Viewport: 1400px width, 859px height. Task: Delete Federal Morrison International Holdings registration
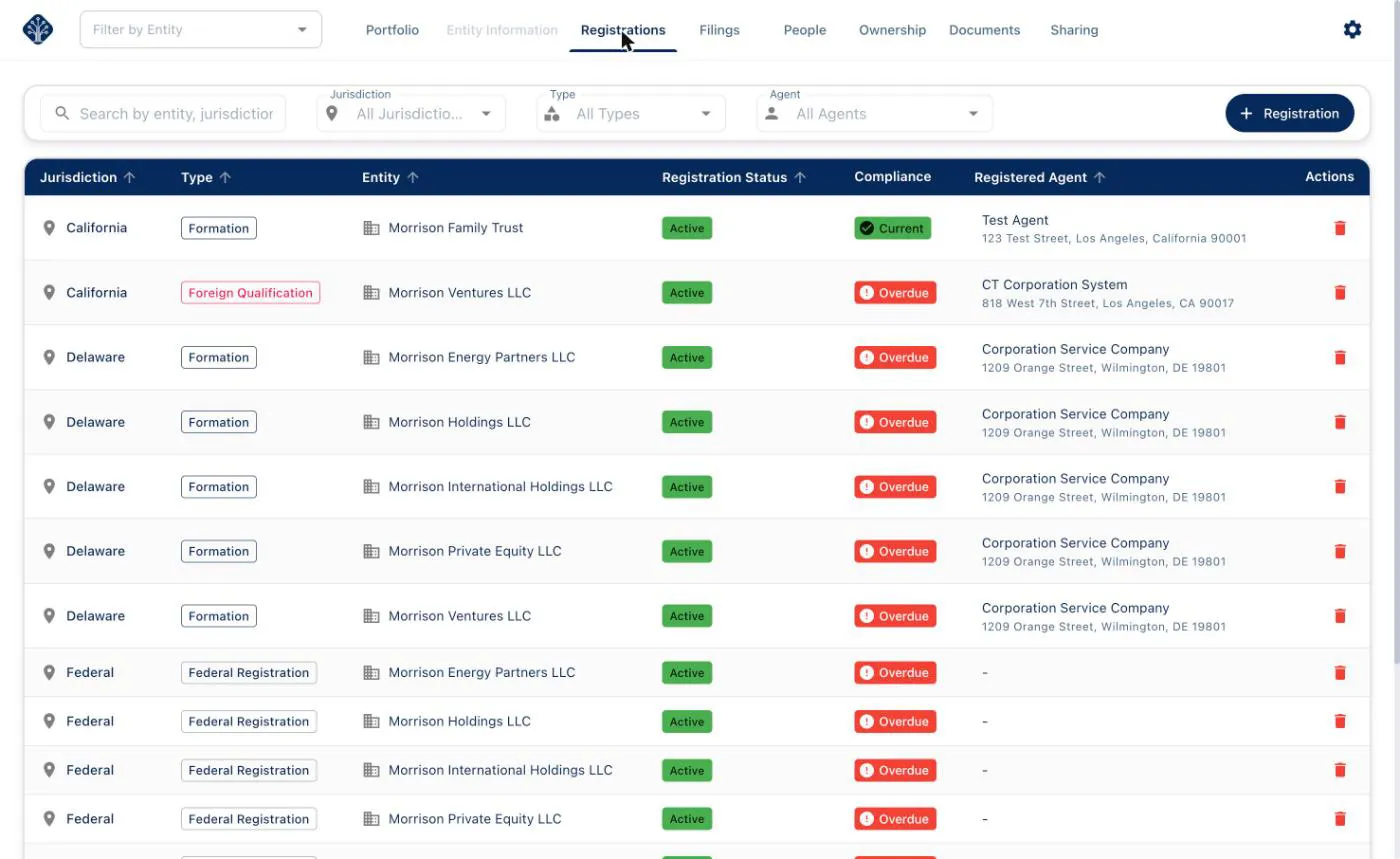click(1340, 770)
